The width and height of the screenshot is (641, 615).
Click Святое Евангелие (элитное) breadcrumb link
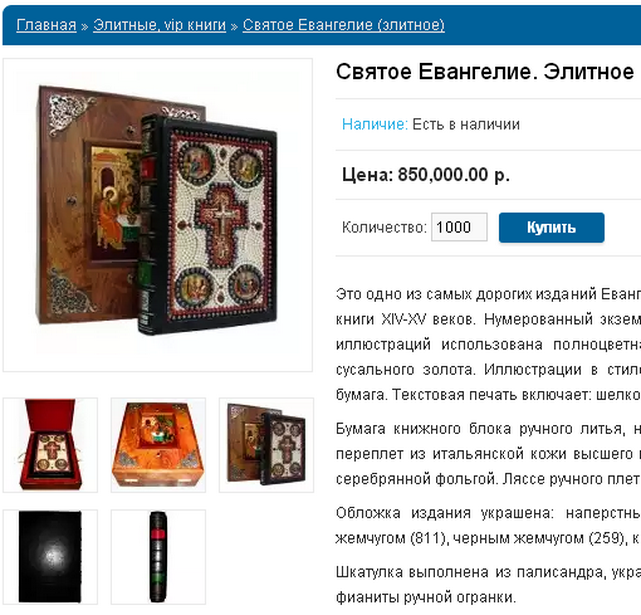point(343,25)
